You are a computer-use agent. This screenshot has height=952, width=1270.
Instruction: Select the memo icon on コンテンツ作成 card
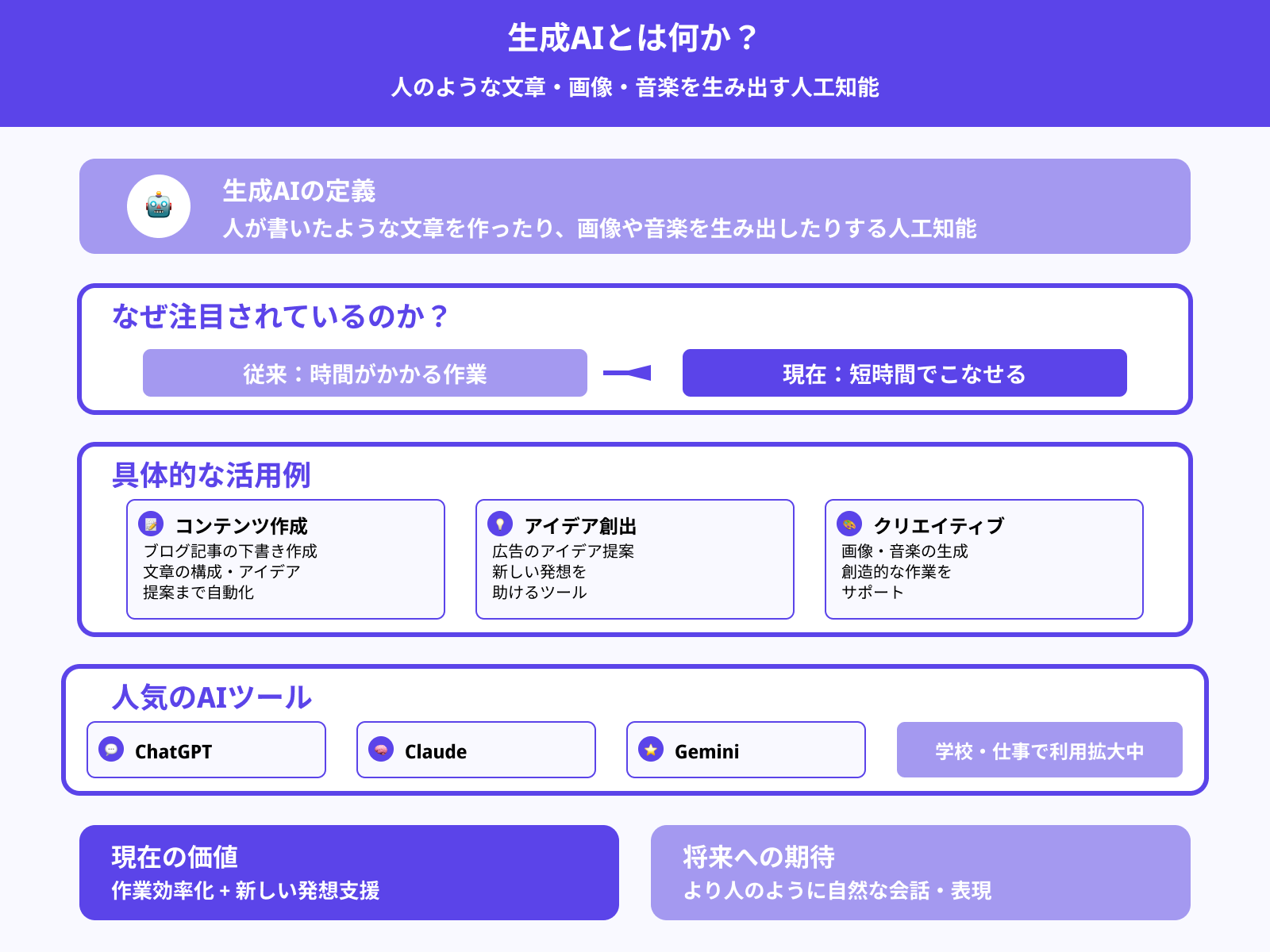pyautogui.click(x=150, y=524)
